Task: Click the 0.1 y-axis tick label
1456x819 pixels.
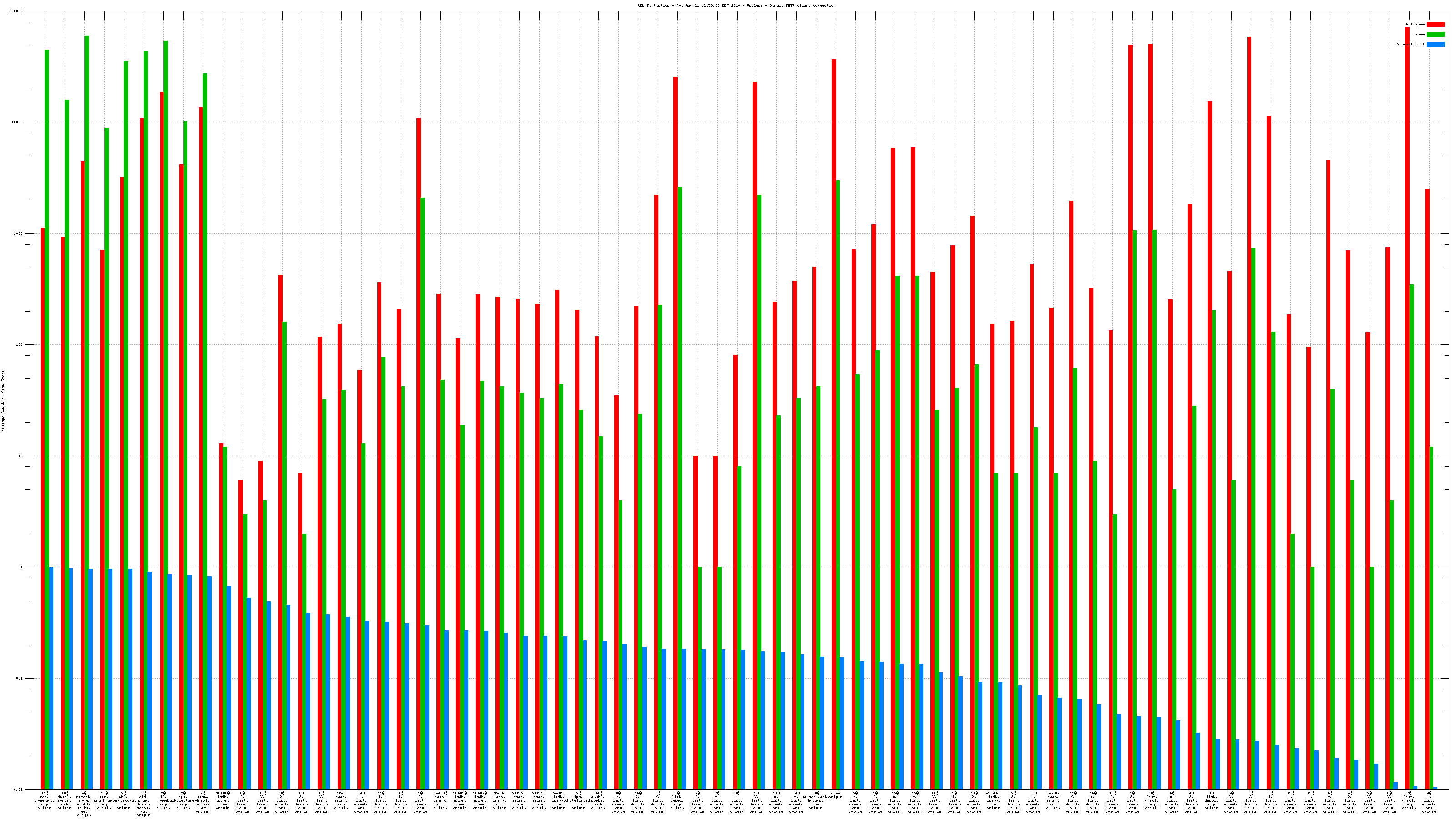Action: (20, 678)
